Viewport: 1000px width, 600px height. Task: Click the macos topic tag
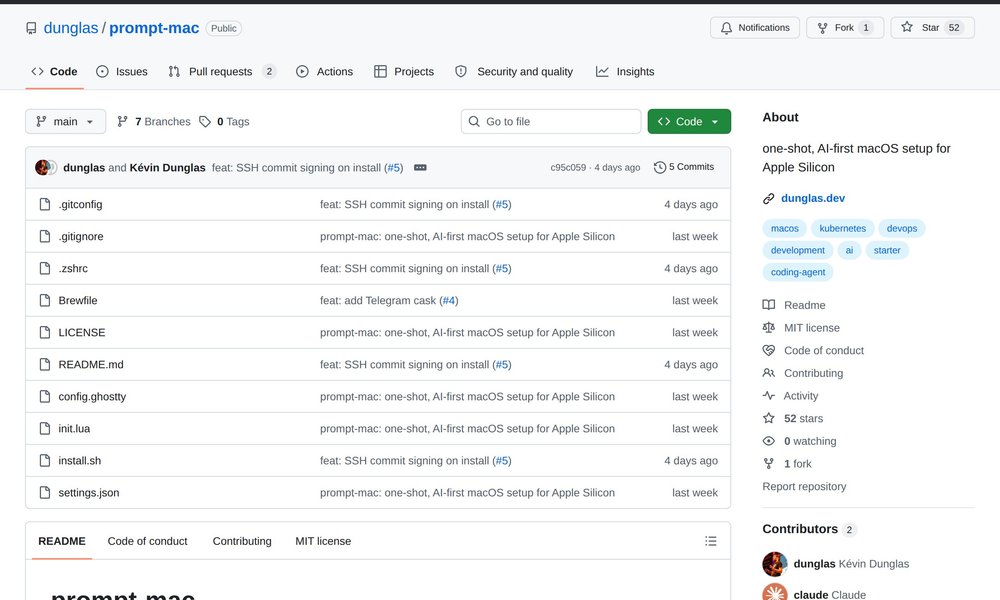coord(784,228)
